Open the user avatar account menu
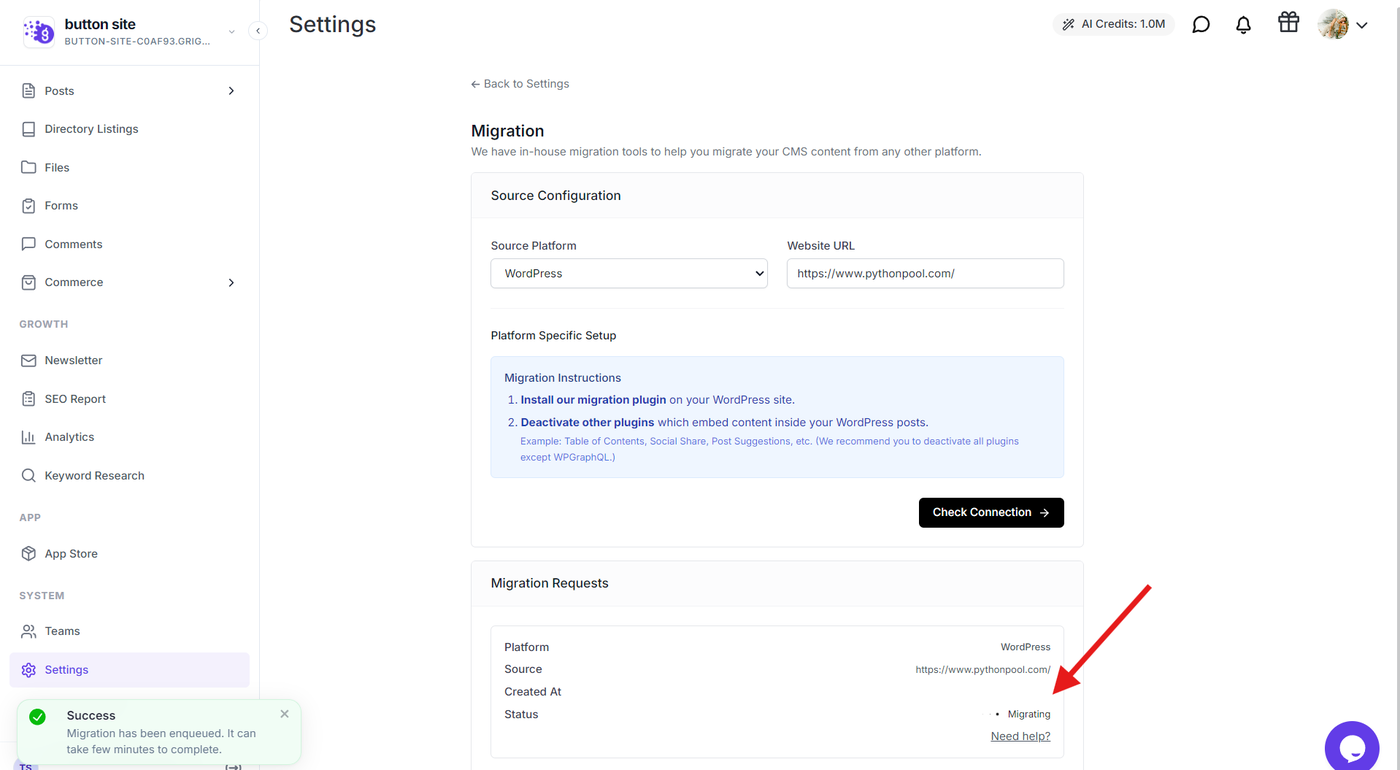 click(1342, 24)
